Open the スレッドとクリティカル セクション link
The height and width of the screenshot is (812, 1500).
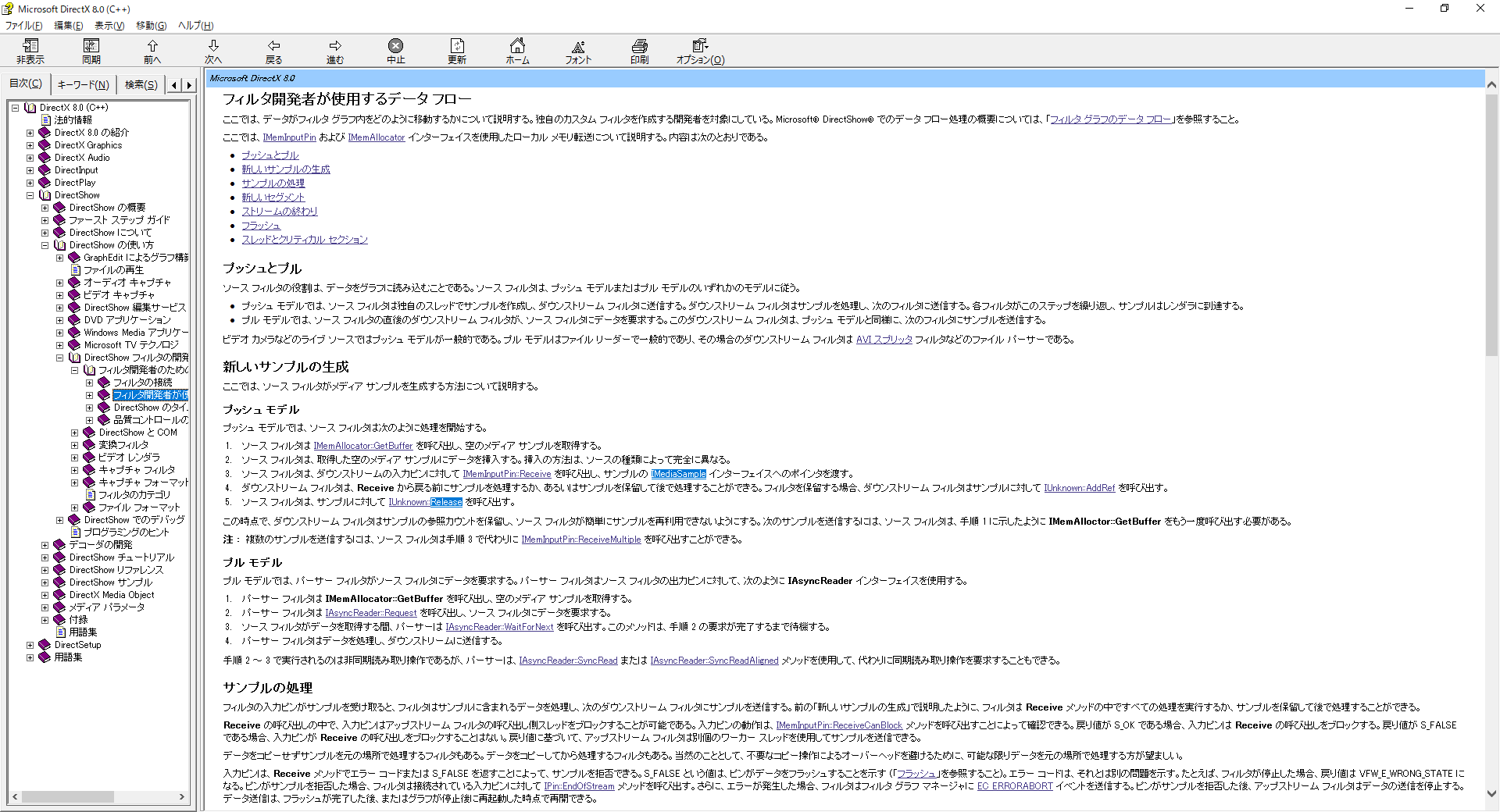click(x=305, y=240)
